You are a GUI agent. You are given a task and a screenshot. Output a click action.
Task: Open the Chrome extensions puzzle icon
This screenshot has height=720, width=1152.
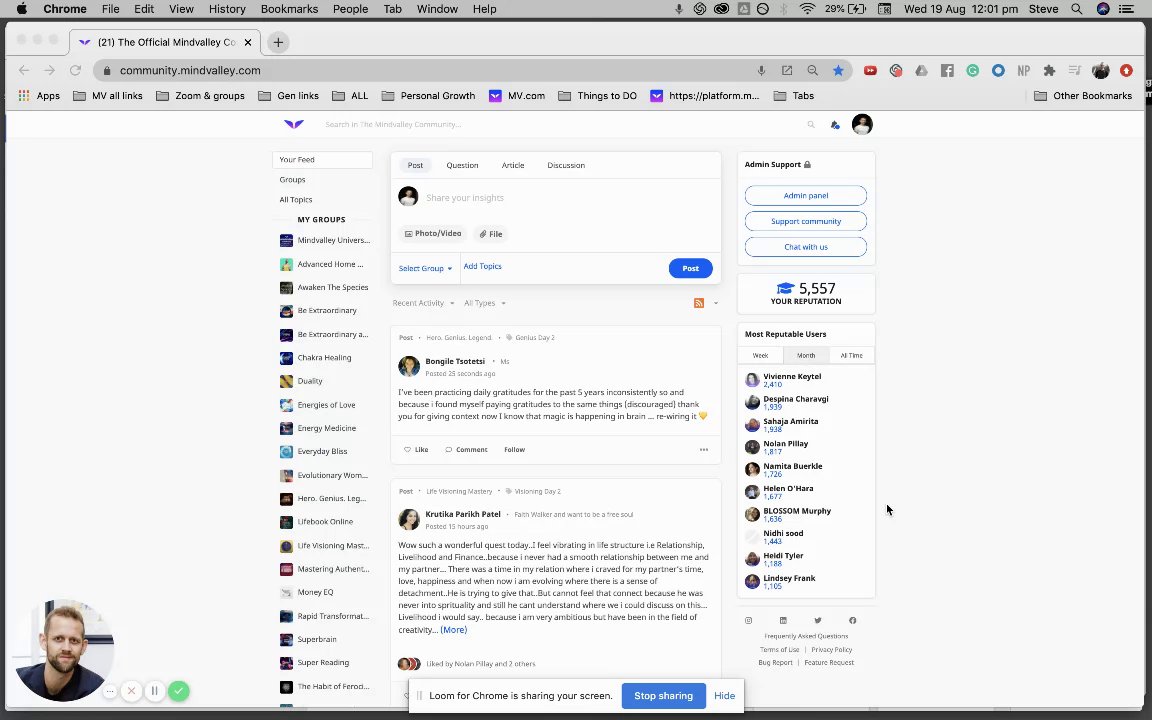(1049, 71)
